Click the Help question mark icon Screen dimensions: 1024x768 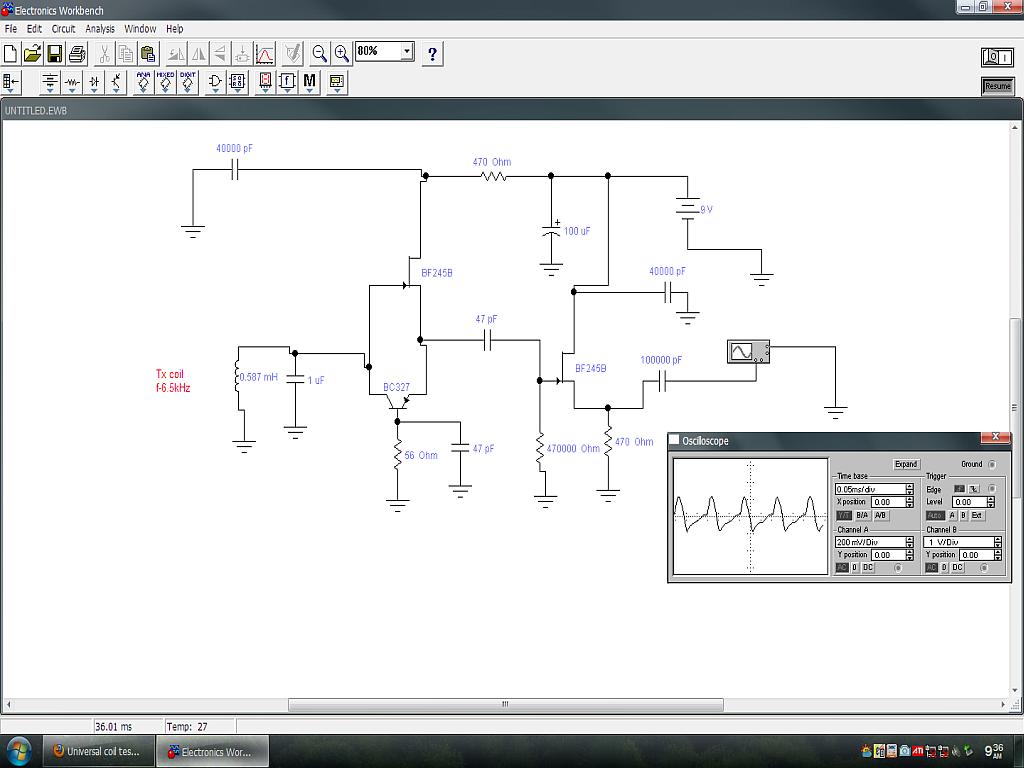(x=432, y=54)
